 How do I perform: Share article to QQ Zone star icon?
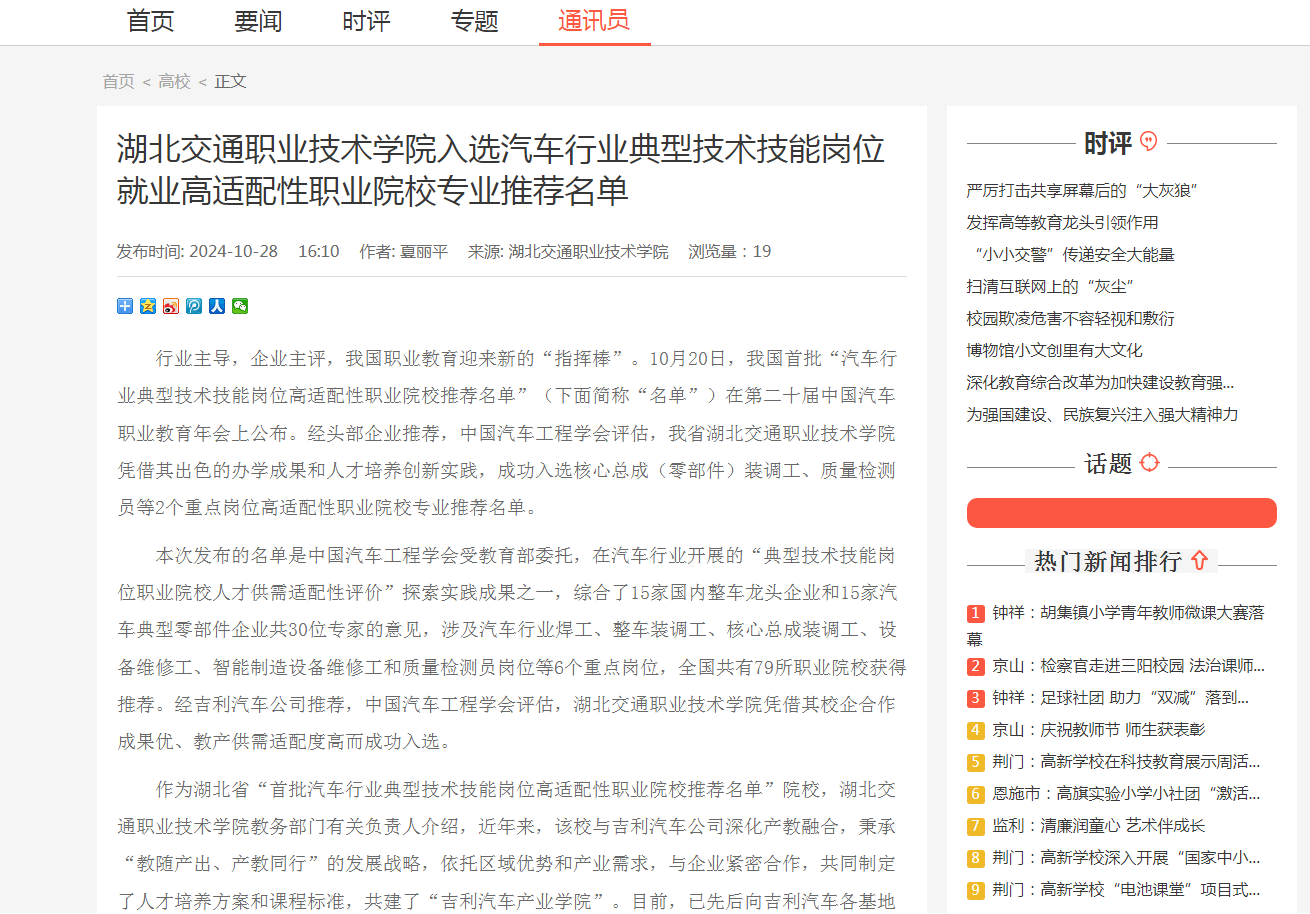[148, 306]
